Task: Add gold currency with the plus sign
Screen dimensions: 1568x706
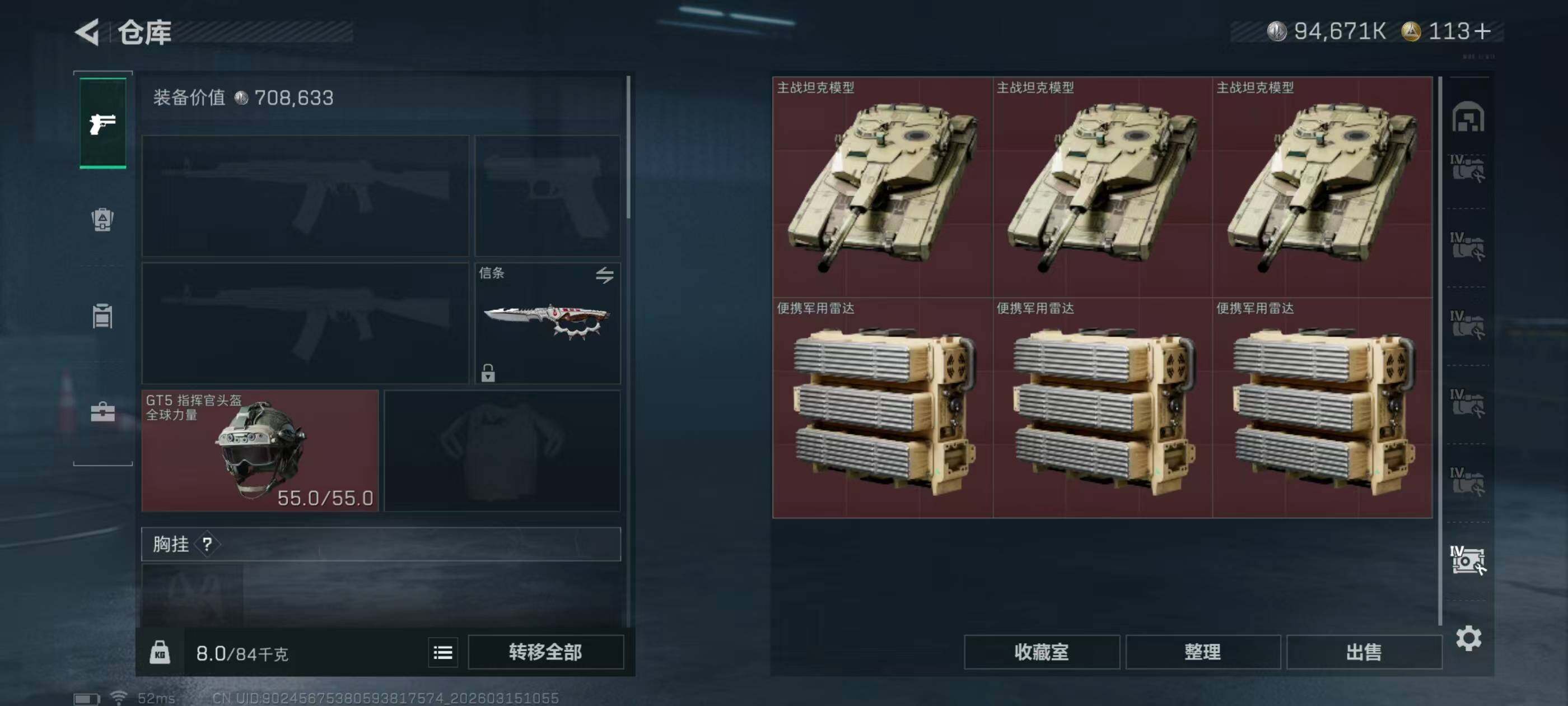Action: (1483, 31)
